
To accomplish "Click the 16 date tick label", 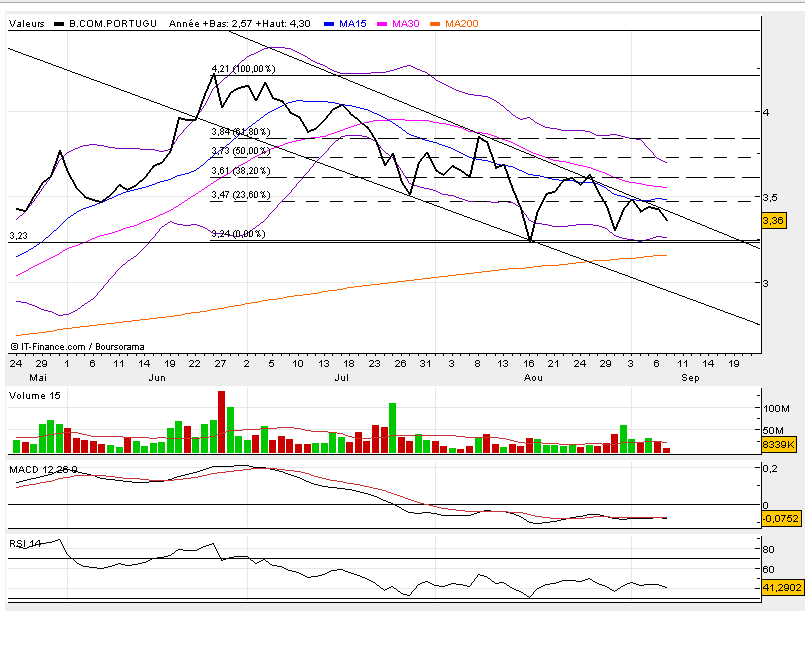I will click(528, 363).
